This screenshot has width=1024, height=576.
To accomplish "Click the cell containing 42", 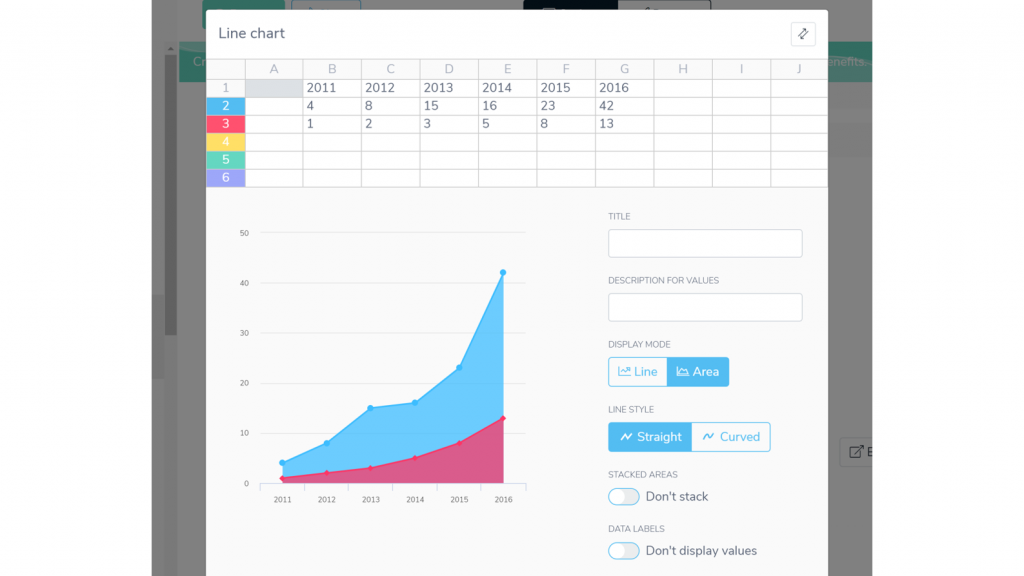I will point(624,106).
